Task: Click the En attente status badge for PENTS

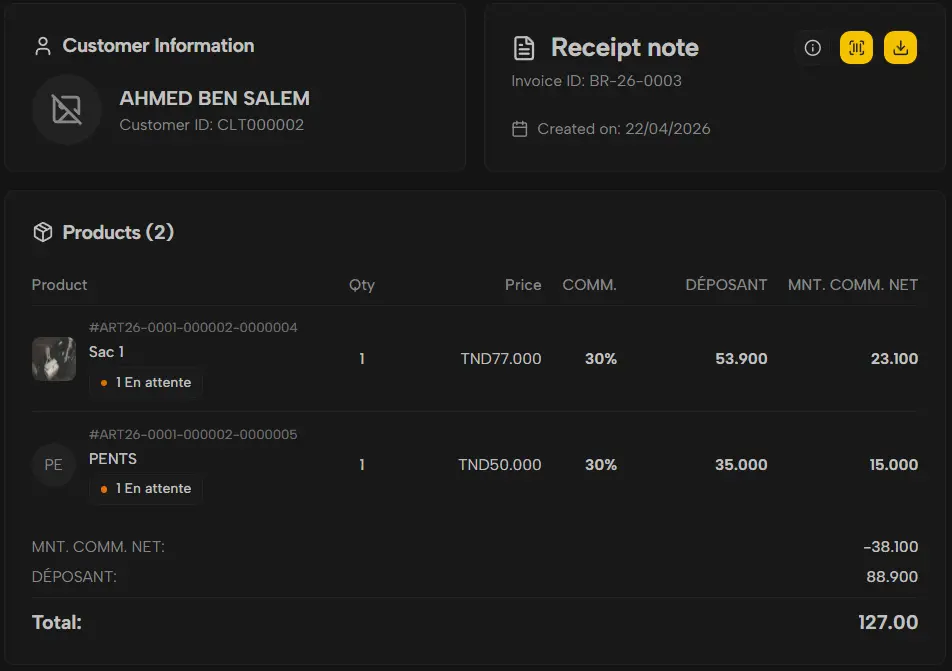Action: [x=146, y=489]
